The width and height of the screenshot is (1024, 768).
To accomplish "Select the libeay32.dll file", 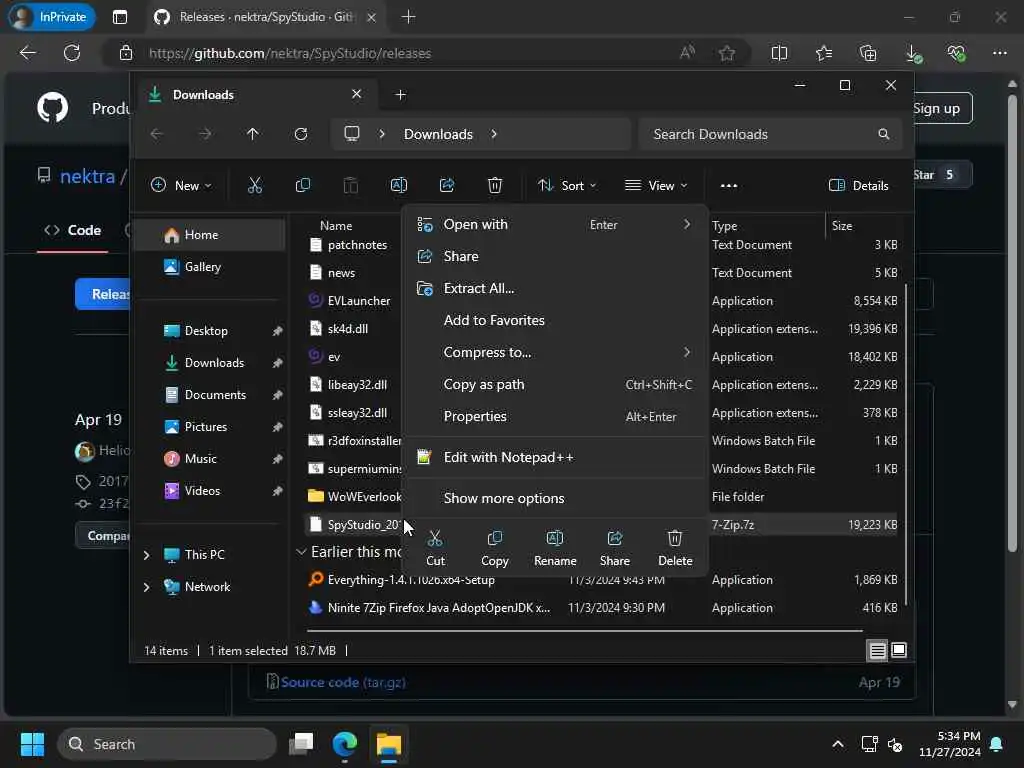I will 357,385.
